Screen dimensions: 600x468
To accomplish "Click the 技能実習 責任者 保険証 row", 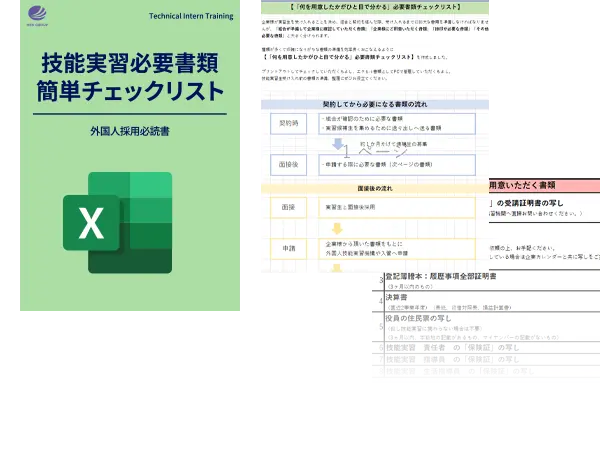I will (486, 348).
